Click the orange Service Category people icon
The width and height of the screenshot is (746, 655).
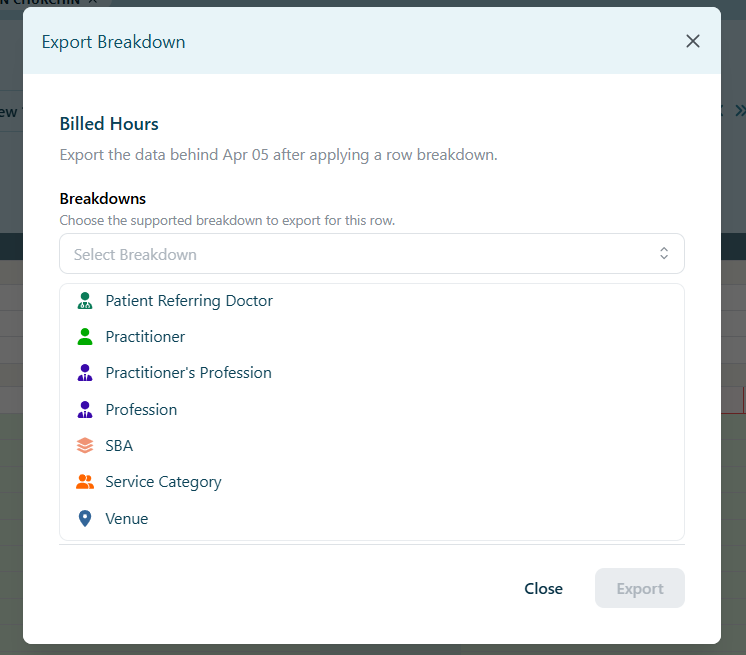click(85, 482)
